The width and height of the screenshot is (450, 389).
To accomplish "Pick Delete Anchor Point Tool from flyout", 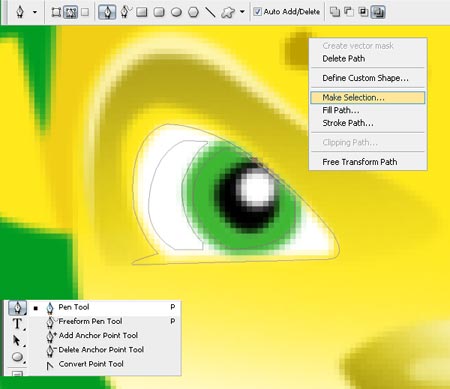I will click(x=104, y=350).
